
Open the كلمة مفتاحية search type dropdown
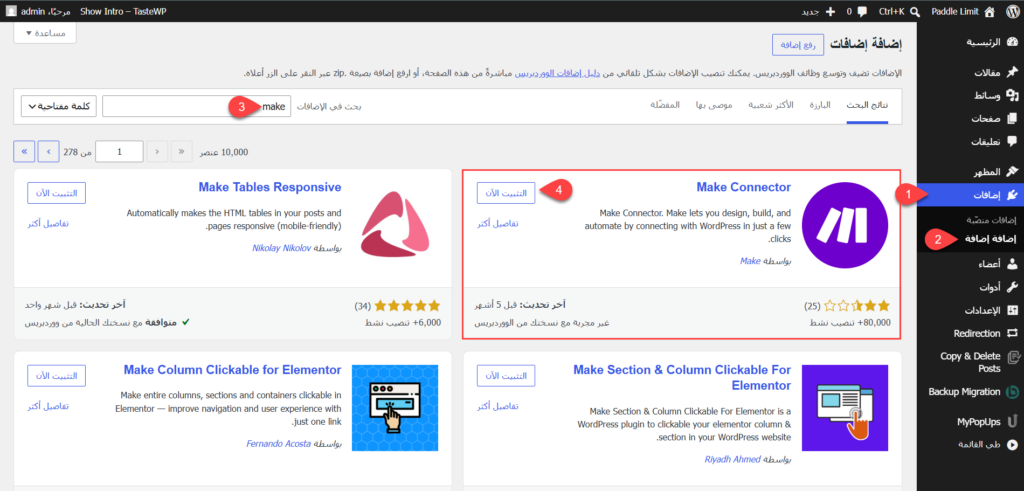(59, 106)
